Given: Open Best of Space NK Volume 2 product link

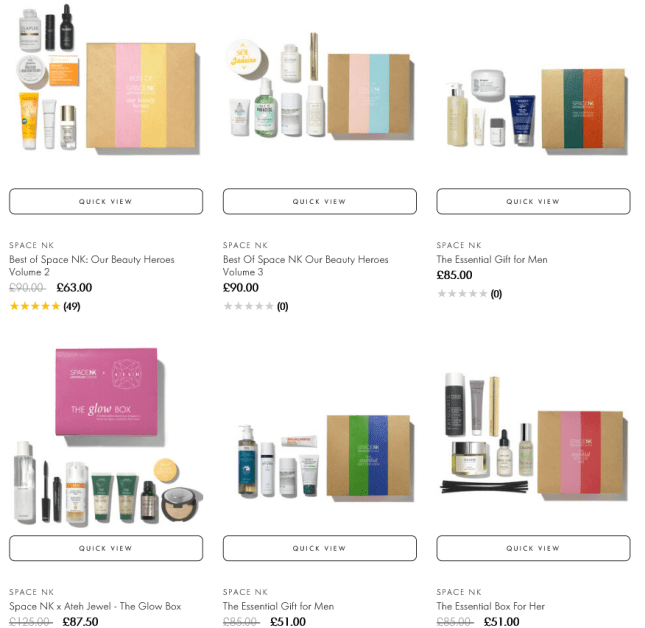Looking at the screenshot, I should (x=92, y=266).
